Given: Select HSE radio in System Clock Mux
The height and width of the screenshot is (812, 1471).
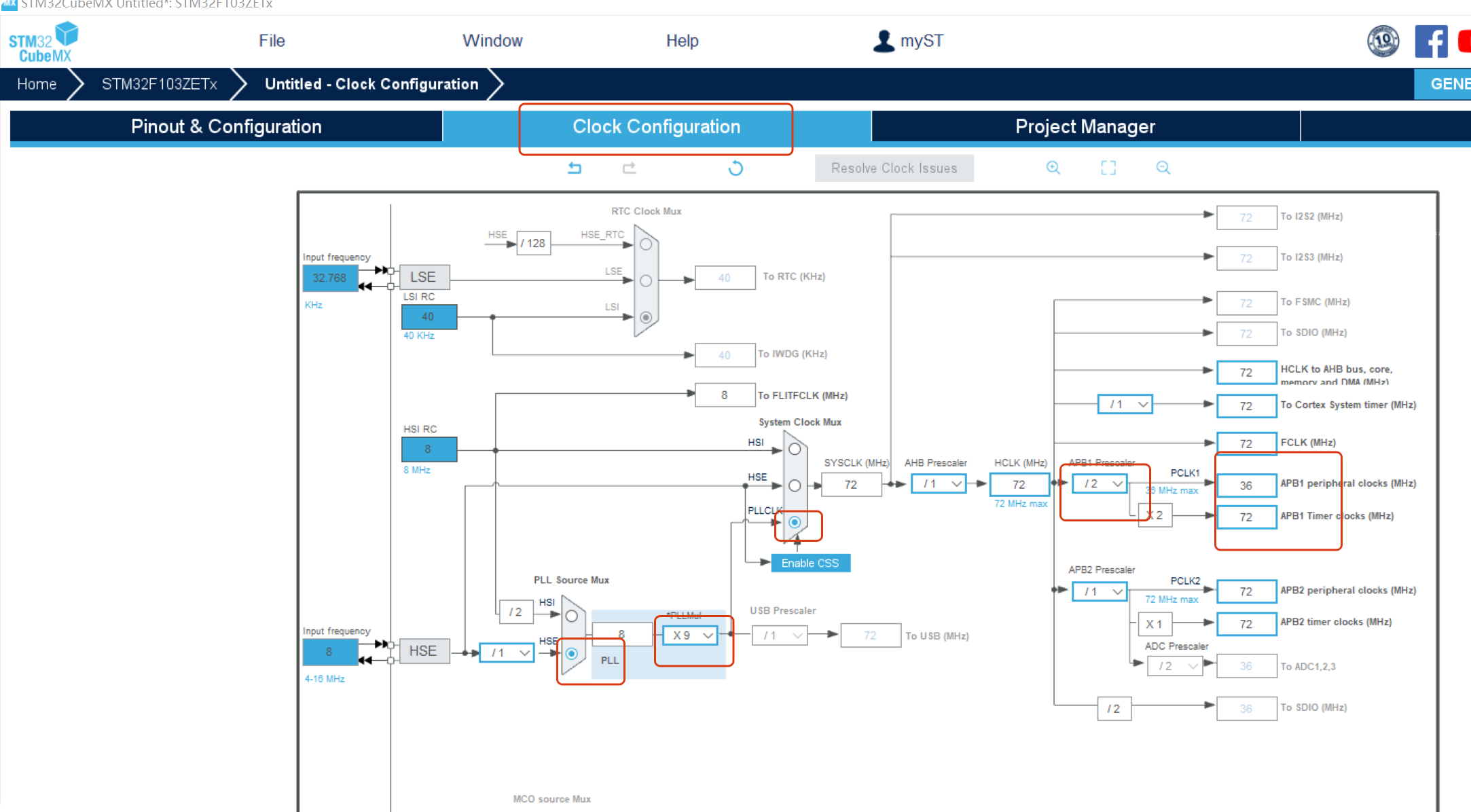Looking at the screenshot, I should tap(795, 485).
